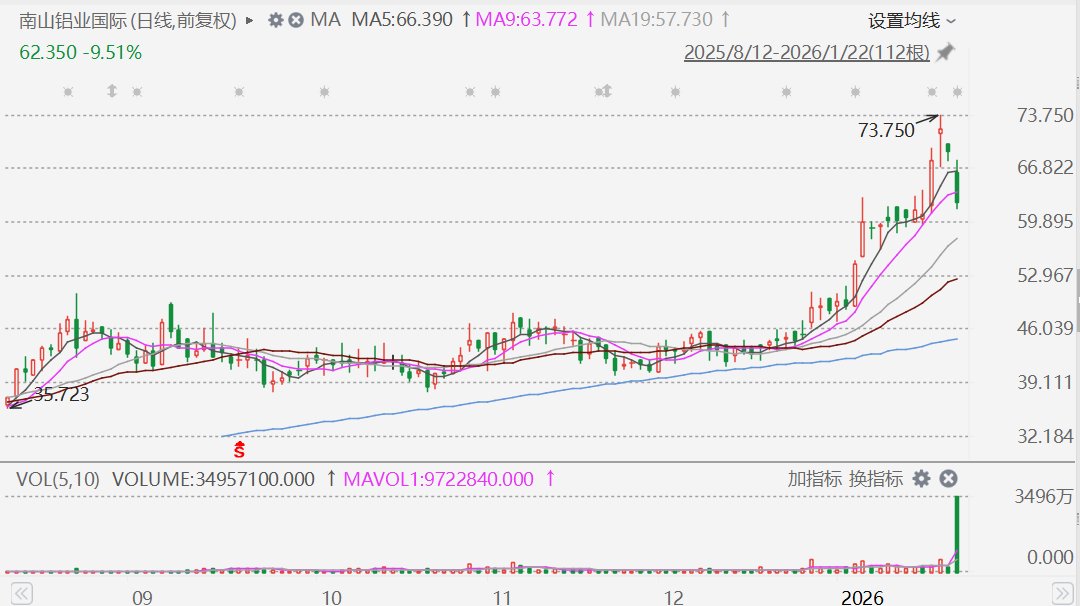
Task: Click the 换指标 button
Action: pos(875,479)
